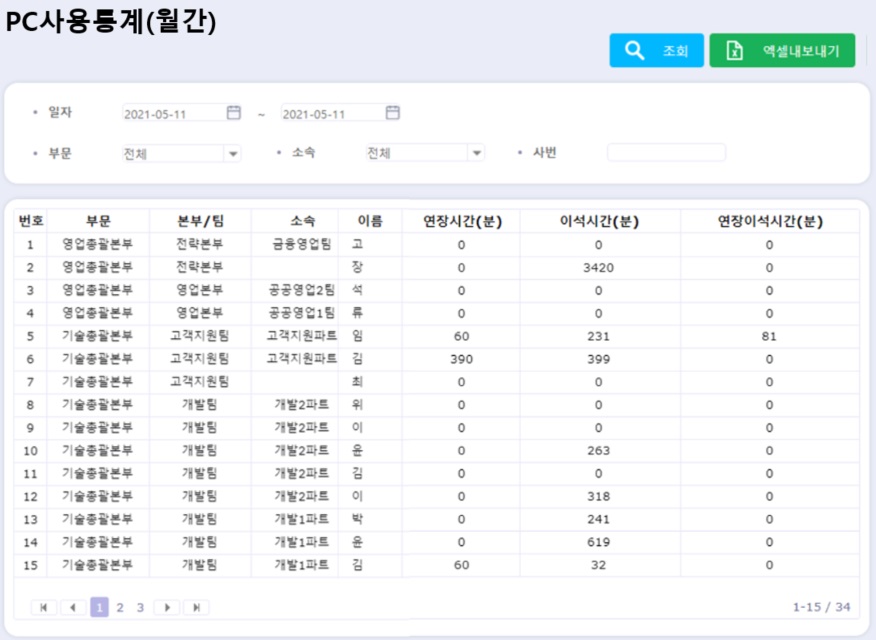The width and height of the screenshot is (876, 640).
Task: Click the name 장 in row 2
Action: pyautogui.click(x=357, y=267)
